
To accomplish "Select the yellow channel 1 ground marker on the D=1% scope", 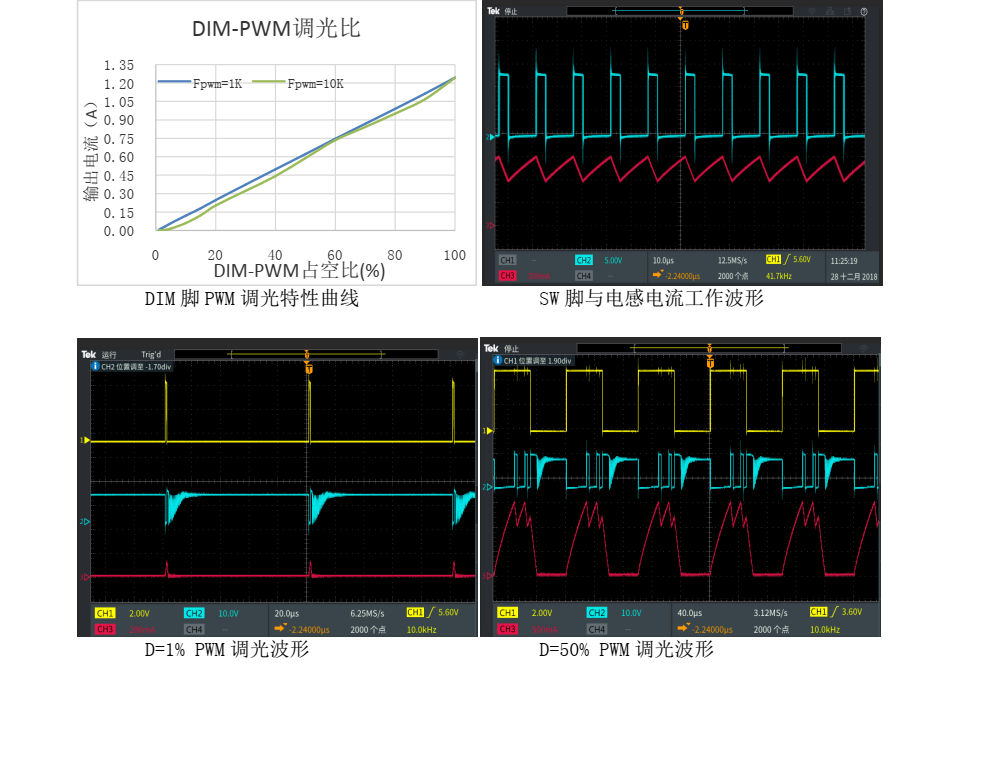I will pos(85,440).
